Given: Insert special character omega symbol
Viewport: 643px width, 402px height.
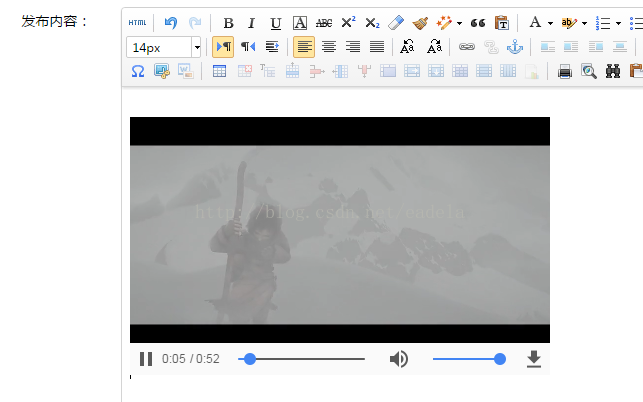Looking at the screenshot, I should click(x=137, y=71).
